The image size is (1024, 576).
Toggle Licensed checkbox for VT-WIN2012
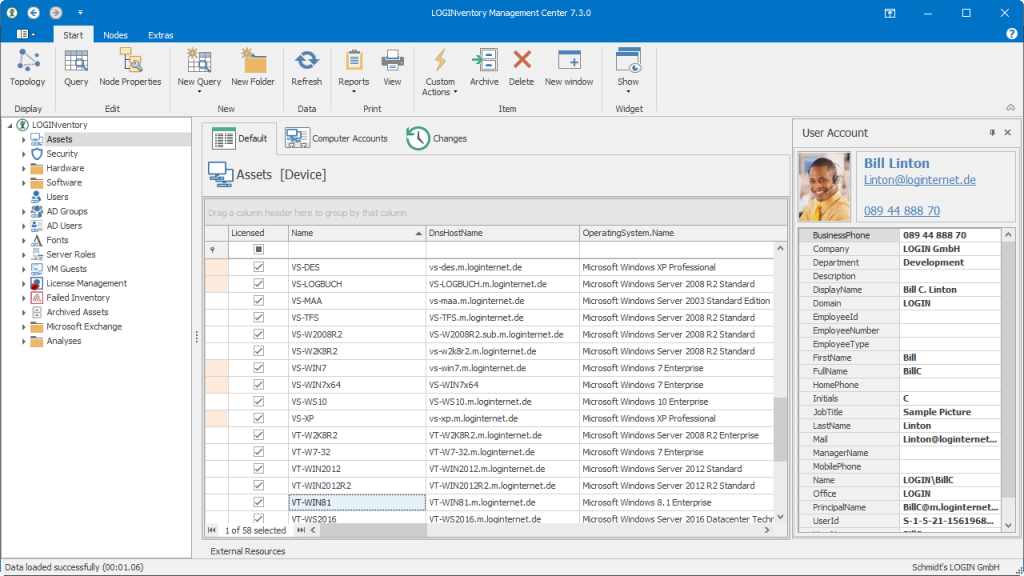259,468
